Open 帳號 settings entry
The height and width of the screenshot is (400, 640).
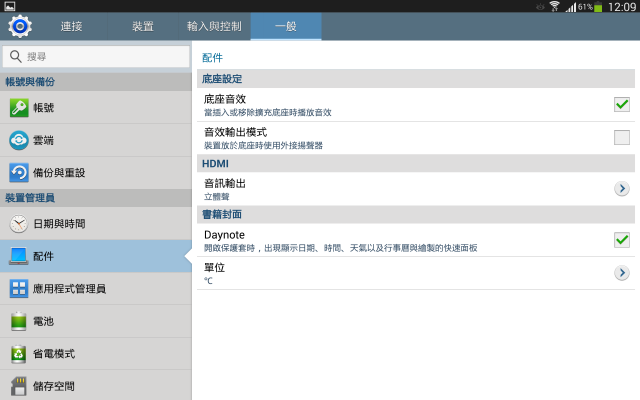click(96, 108)
